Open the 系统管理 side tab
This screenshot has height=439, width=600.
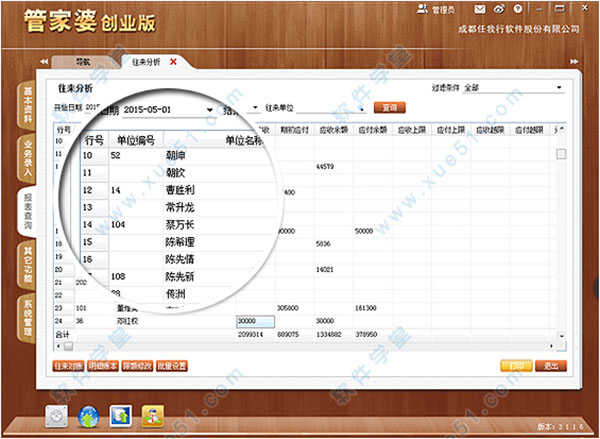[x=28, y=318]
